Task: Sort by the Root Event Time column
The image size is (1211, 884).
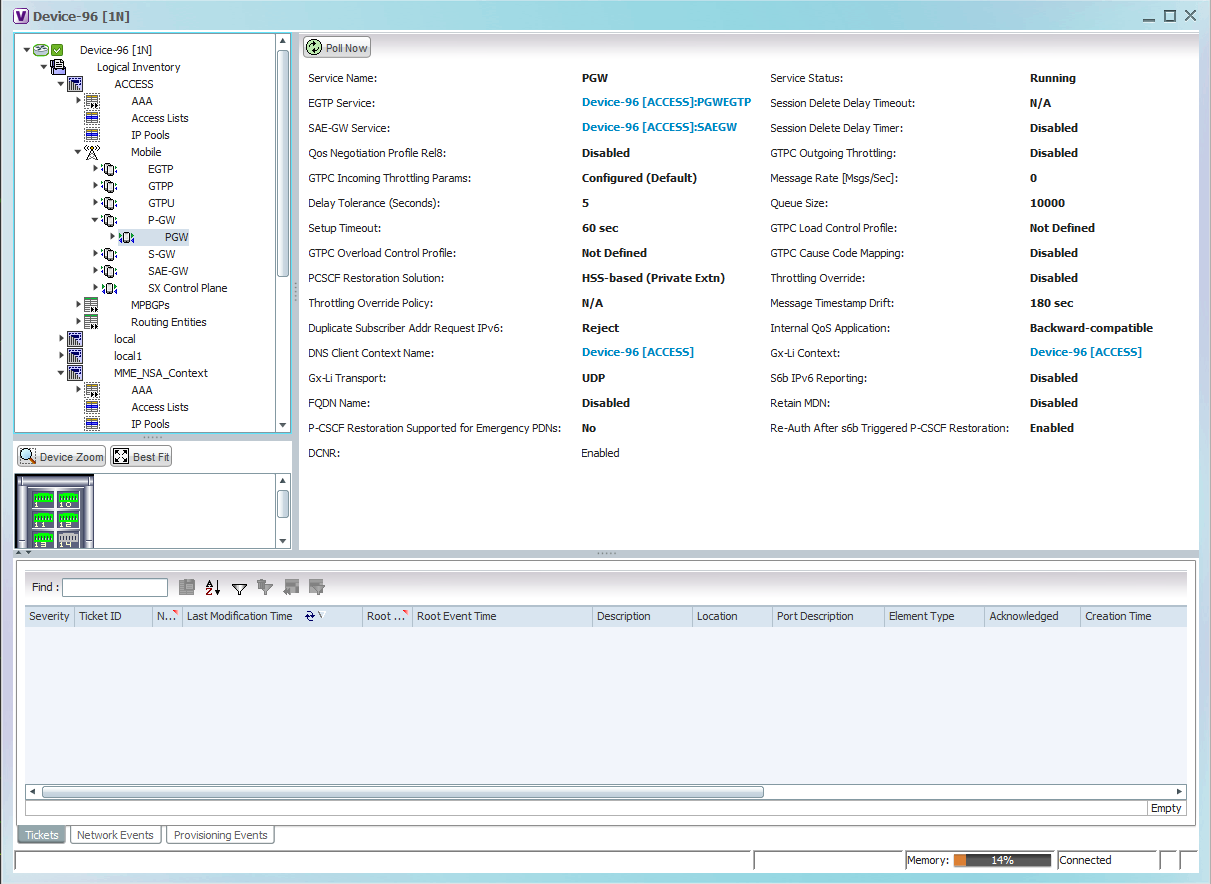Action: click(502, 616)
